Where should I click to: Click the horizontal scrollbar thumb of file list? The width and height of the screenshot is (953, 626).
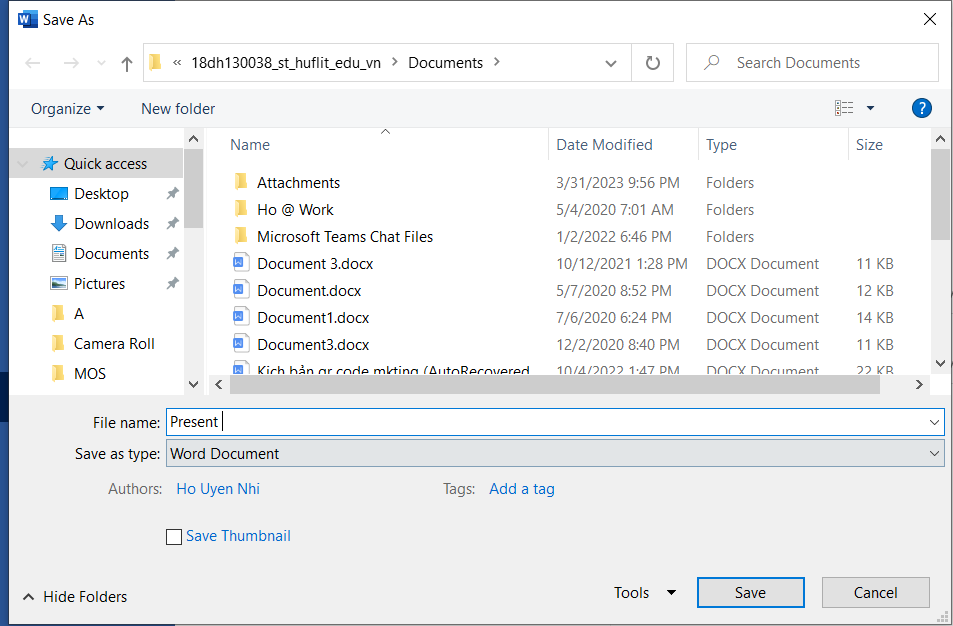[x=554, y=384]
